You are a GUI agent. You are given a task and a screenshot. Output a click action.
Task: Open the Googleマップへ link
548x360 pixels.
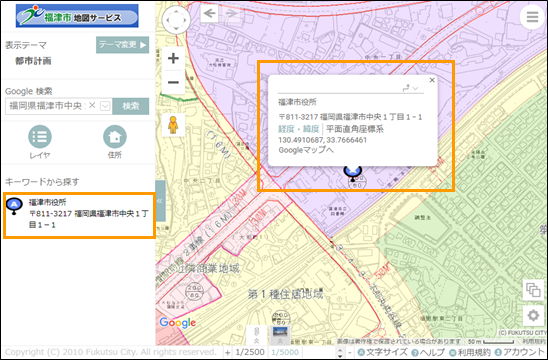pos(306,150)
